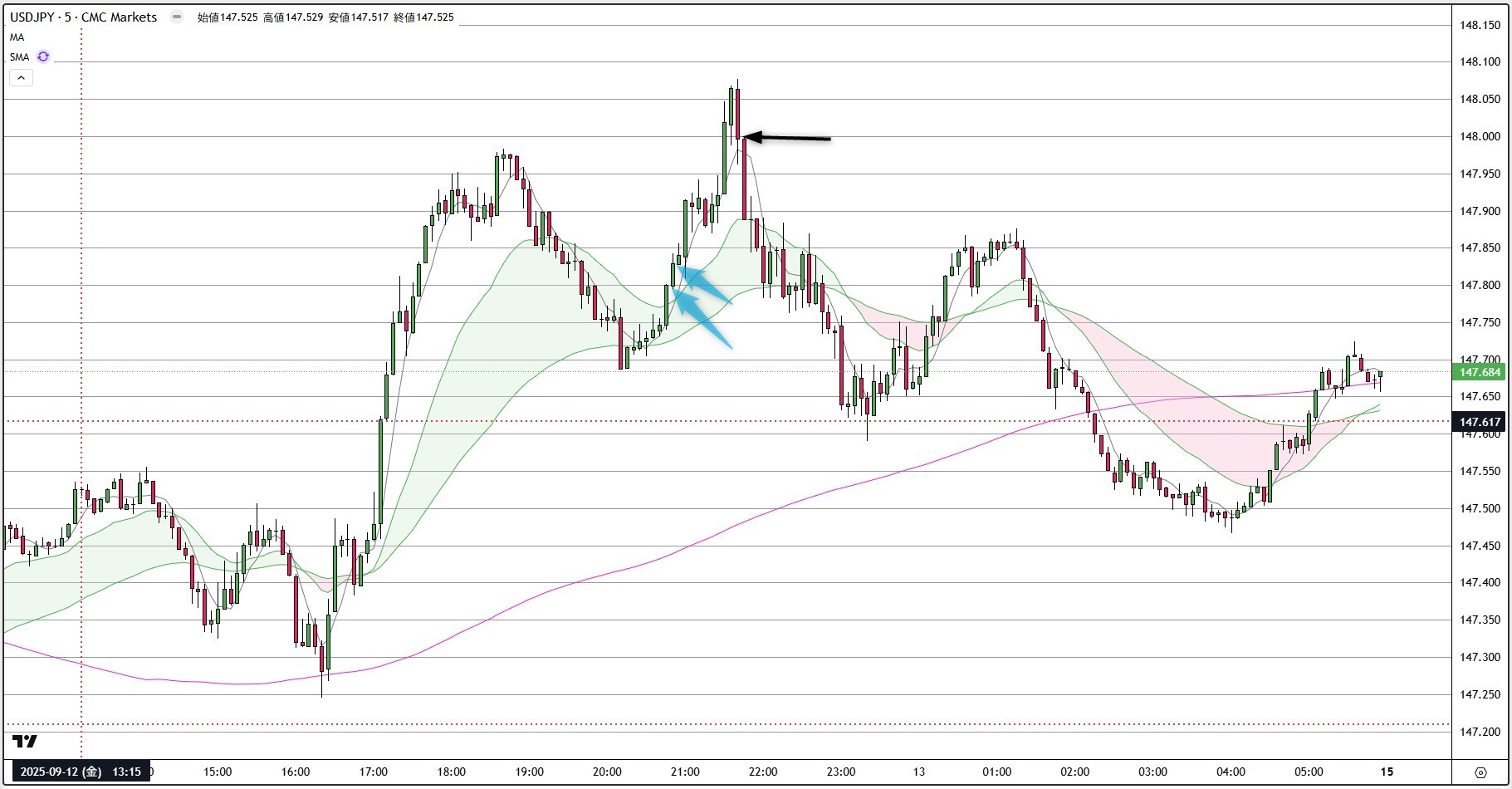Screen dimensions: 1512x789
Task: Click the 18:00 time axis label
Action: point(452,772)
